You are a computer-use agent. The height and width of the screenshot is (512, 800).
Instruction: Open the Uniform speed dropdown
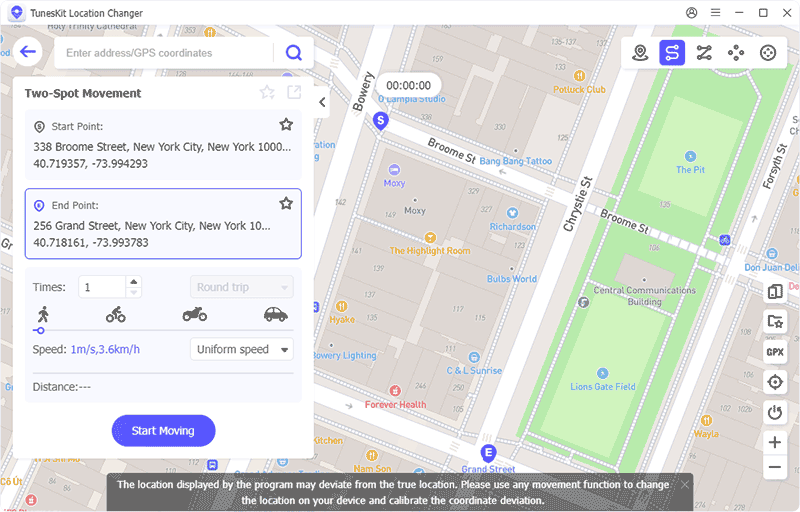[242, 349]
